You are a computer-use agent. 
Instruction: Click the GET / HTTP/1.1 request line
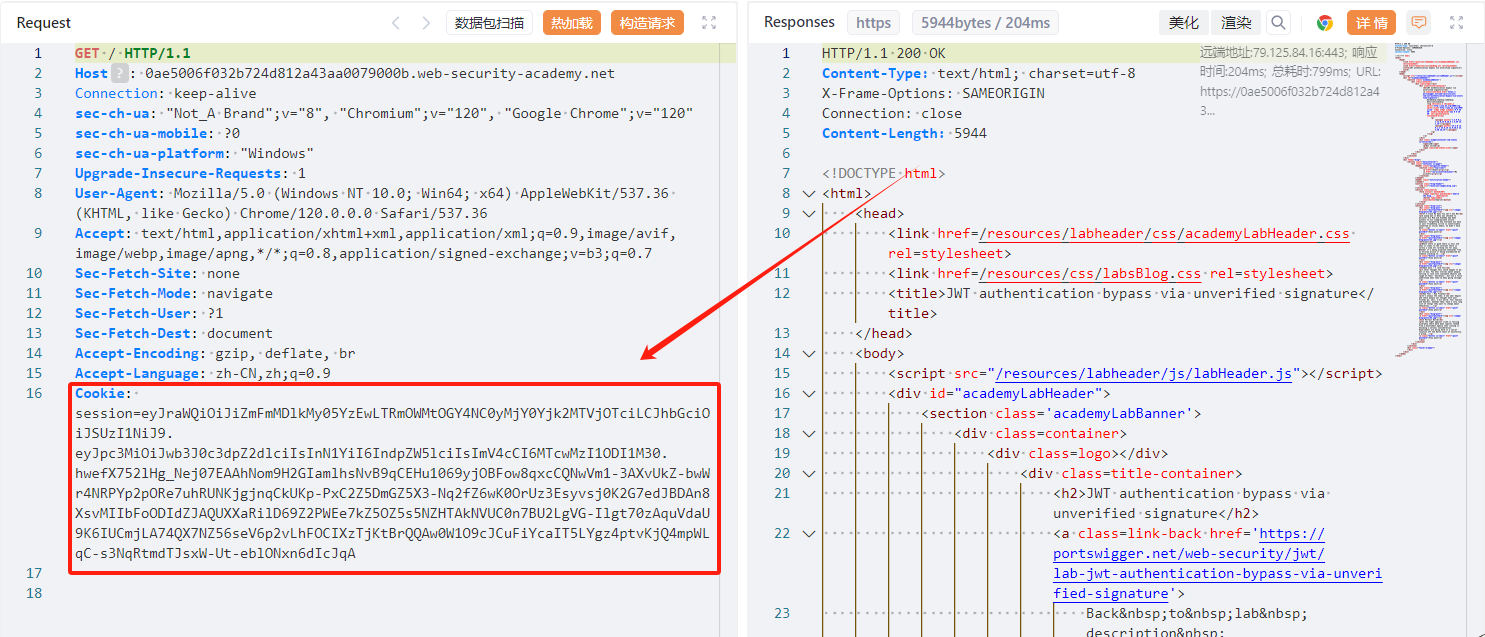[x=132, y=53]
